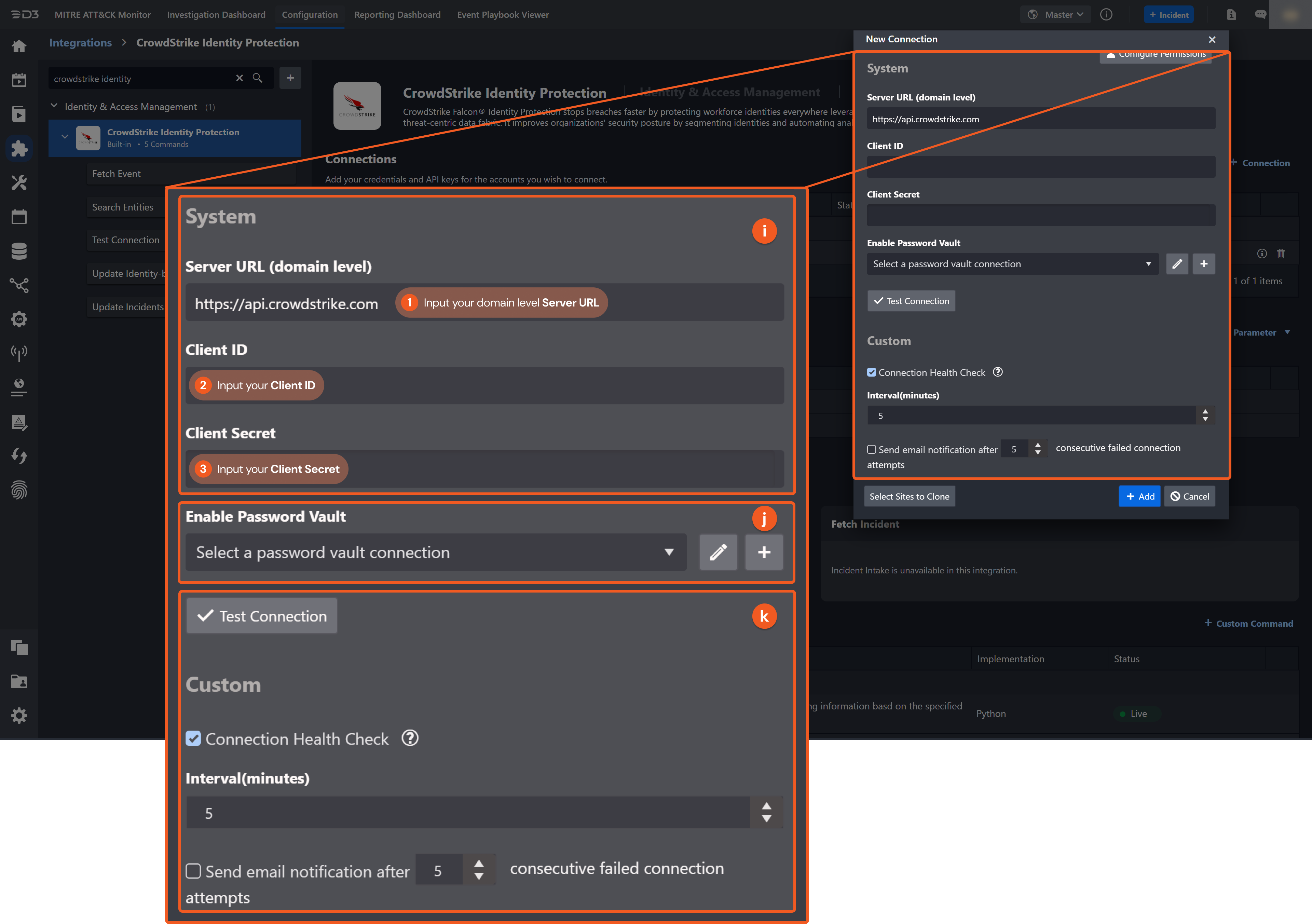Image resolution: width=1312 pixels, height=924 pixels.
Task: Open Event Playbook Viewer tab
Action: point(502,15)
